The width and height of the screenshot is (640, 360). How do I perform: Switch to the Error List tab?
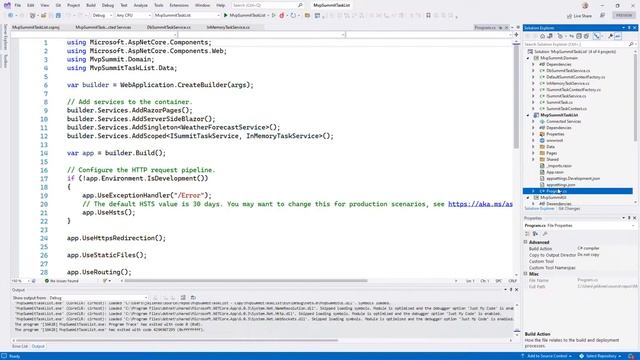pyautogui.click(x=20, y=346)
